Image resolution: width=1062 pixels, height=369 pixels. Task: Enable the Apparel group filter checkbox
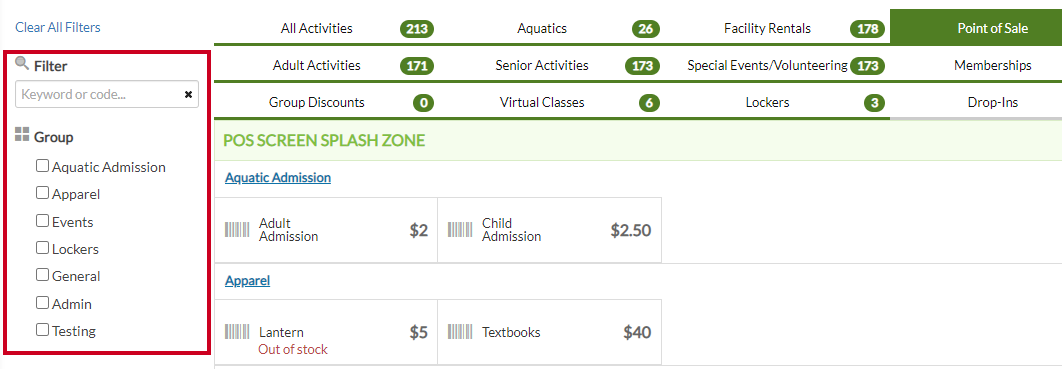pos(43,193)
